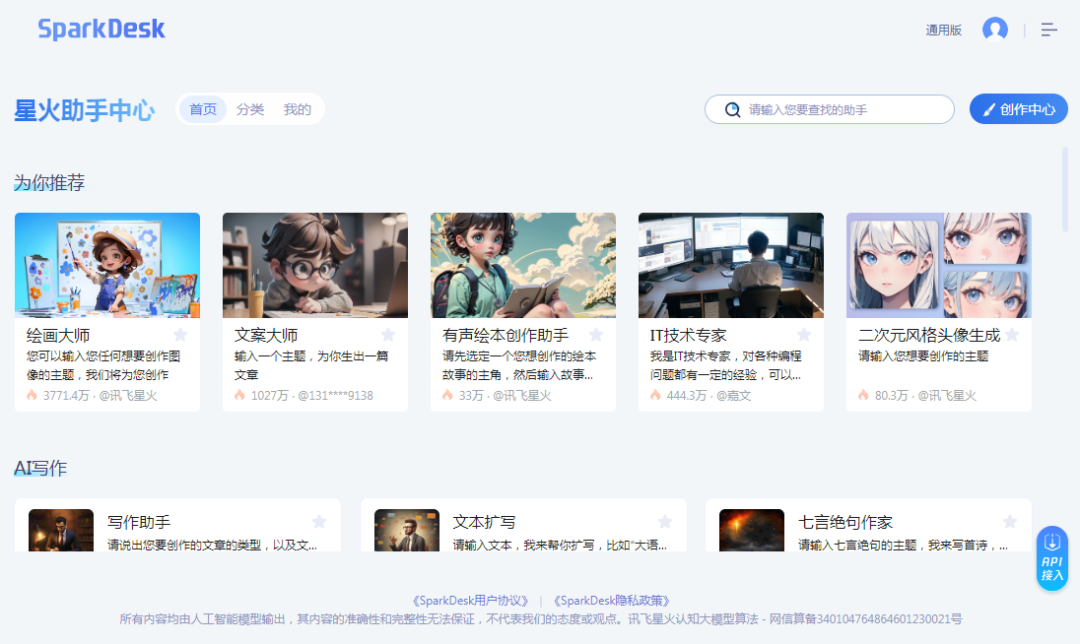
Task: Click the 星火助手中心 page title
Action: 85,110
